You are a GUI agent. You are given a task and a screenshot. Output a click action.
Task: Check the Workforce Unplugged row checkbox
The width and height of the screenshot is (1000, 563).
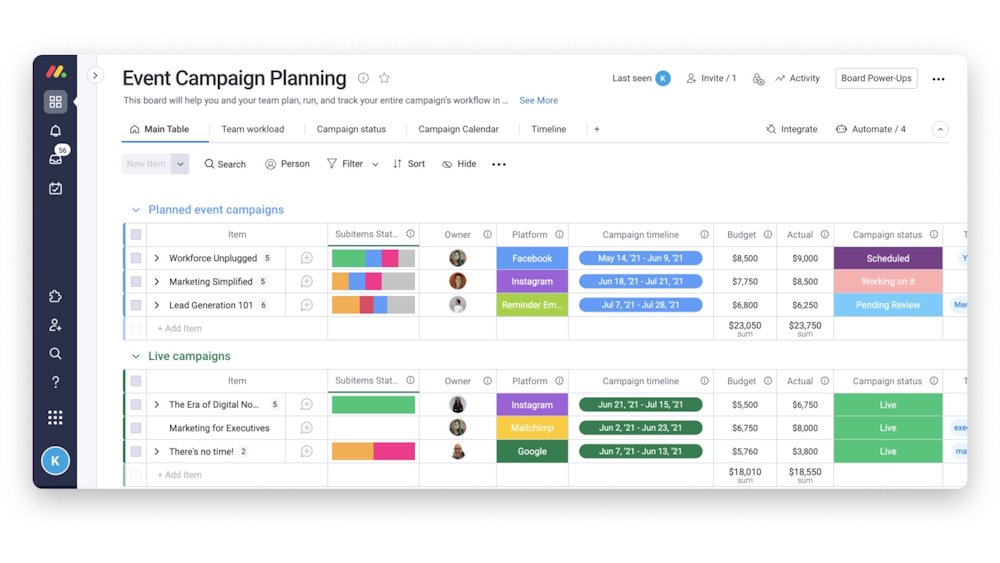(136, 258)
